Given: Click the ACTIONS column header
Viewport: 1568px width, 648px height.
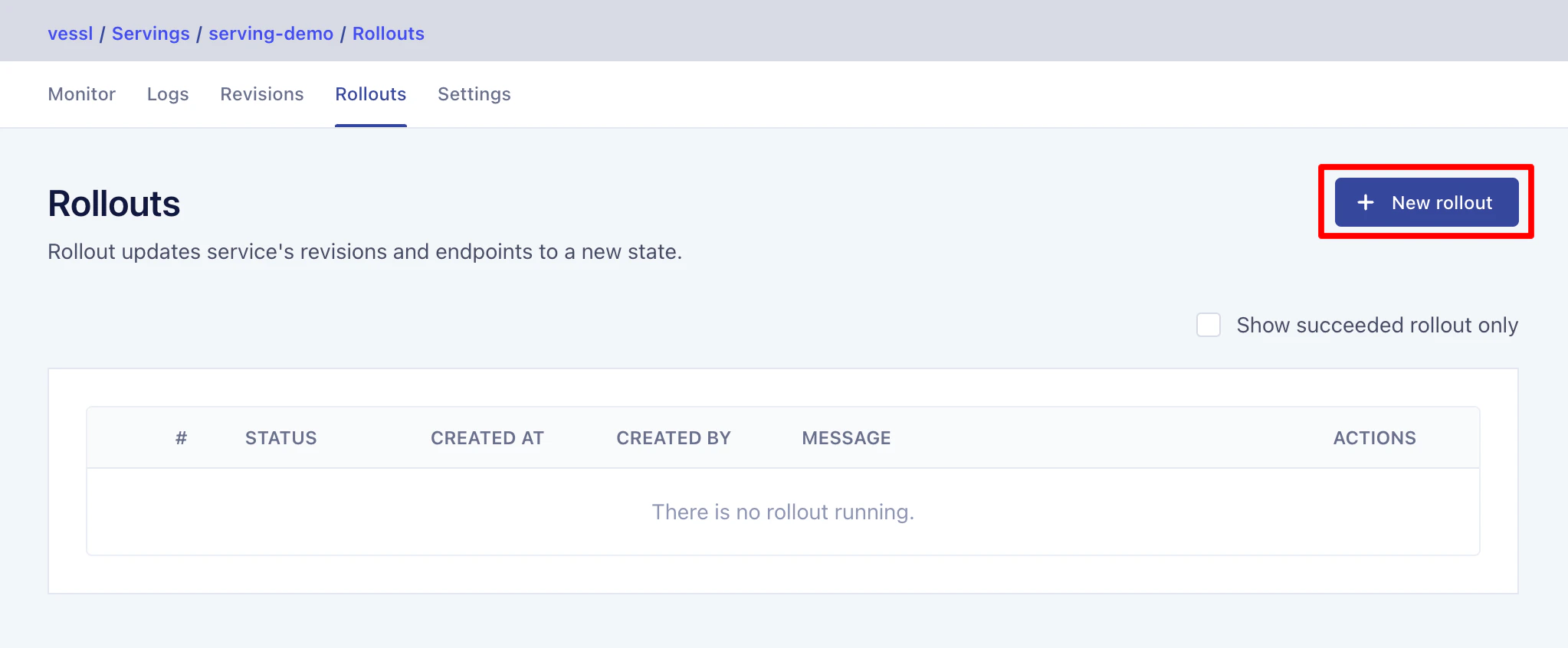Looking at the screenshot, I should click(x=1374, y=438).
